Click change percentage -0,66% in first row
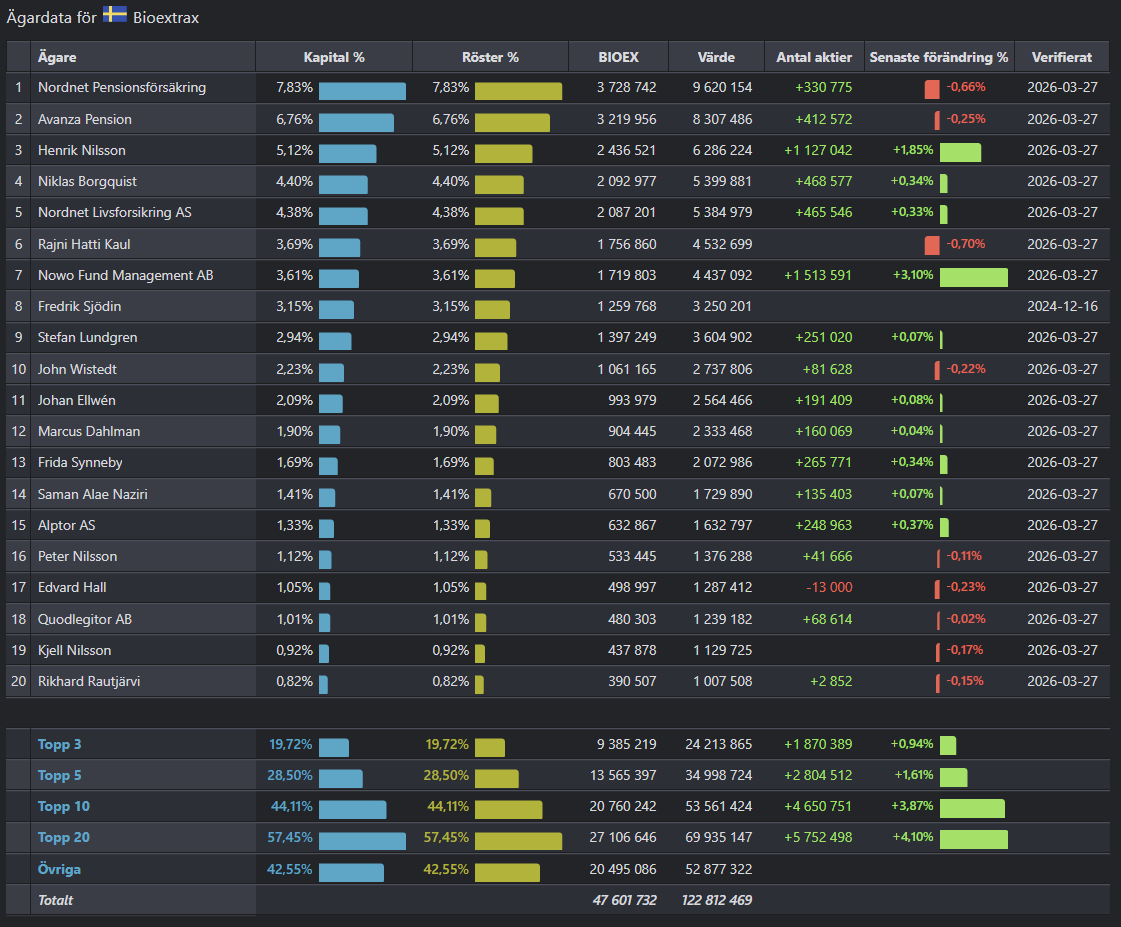 click(x=966, y=87)
